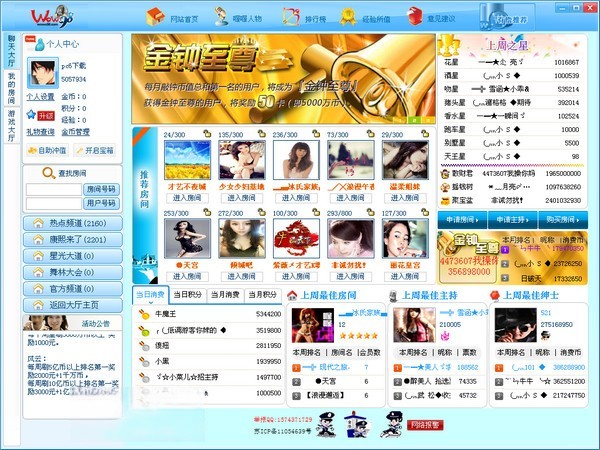Click 返回大厅主页 button

click(x=73, y=305)
